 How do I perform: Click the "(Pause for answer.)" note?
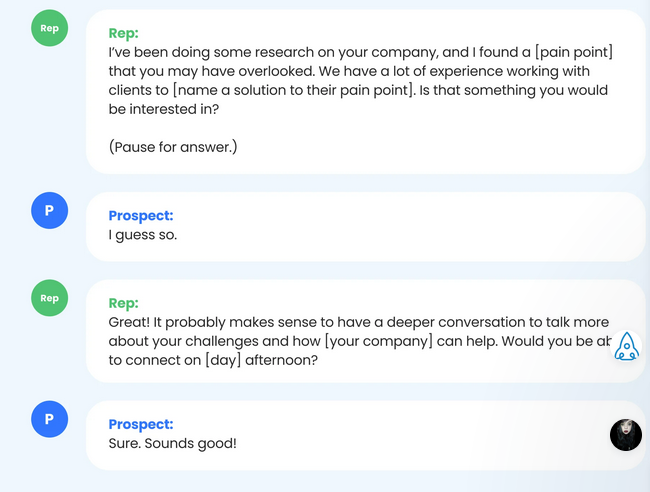[x=173, y=147]
